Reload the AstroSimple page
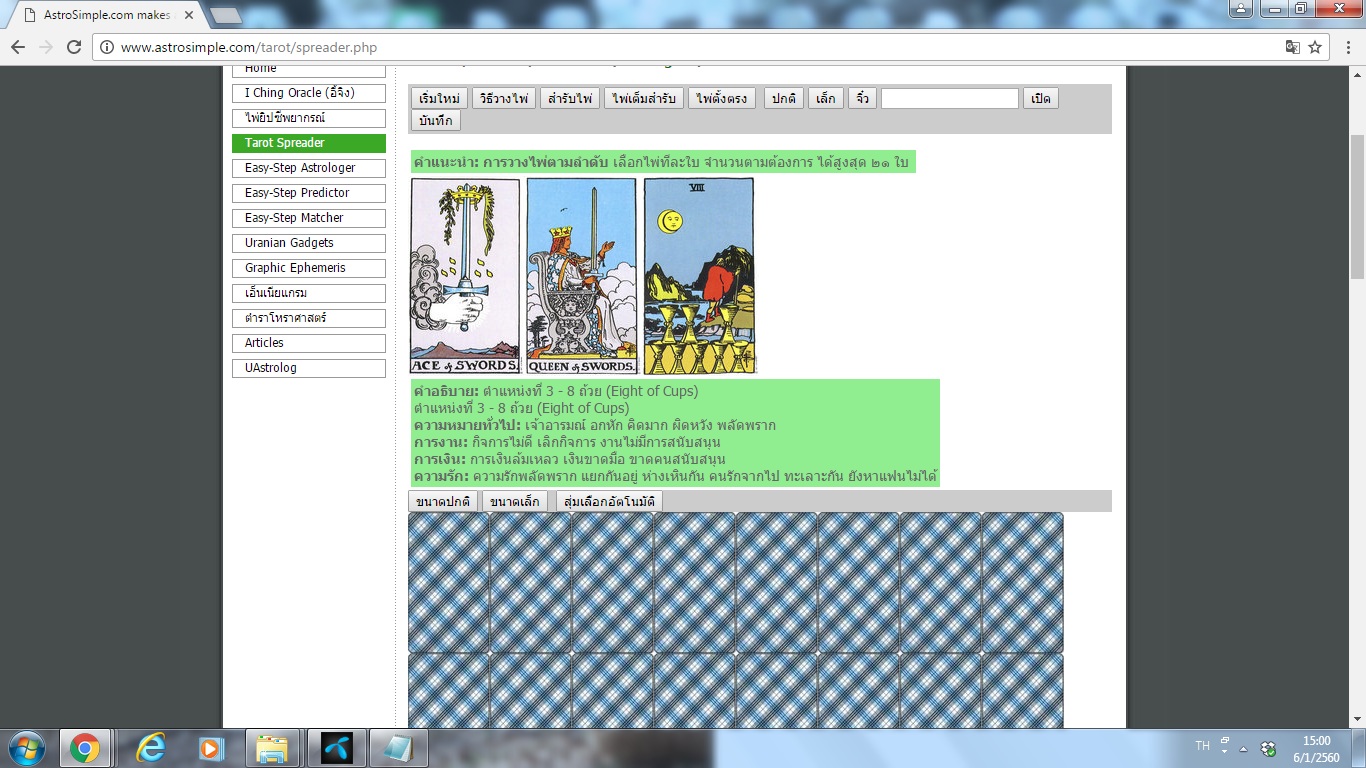Image resolution: width=1366 pixels, height=768 pixels. [x=74, y=47]
